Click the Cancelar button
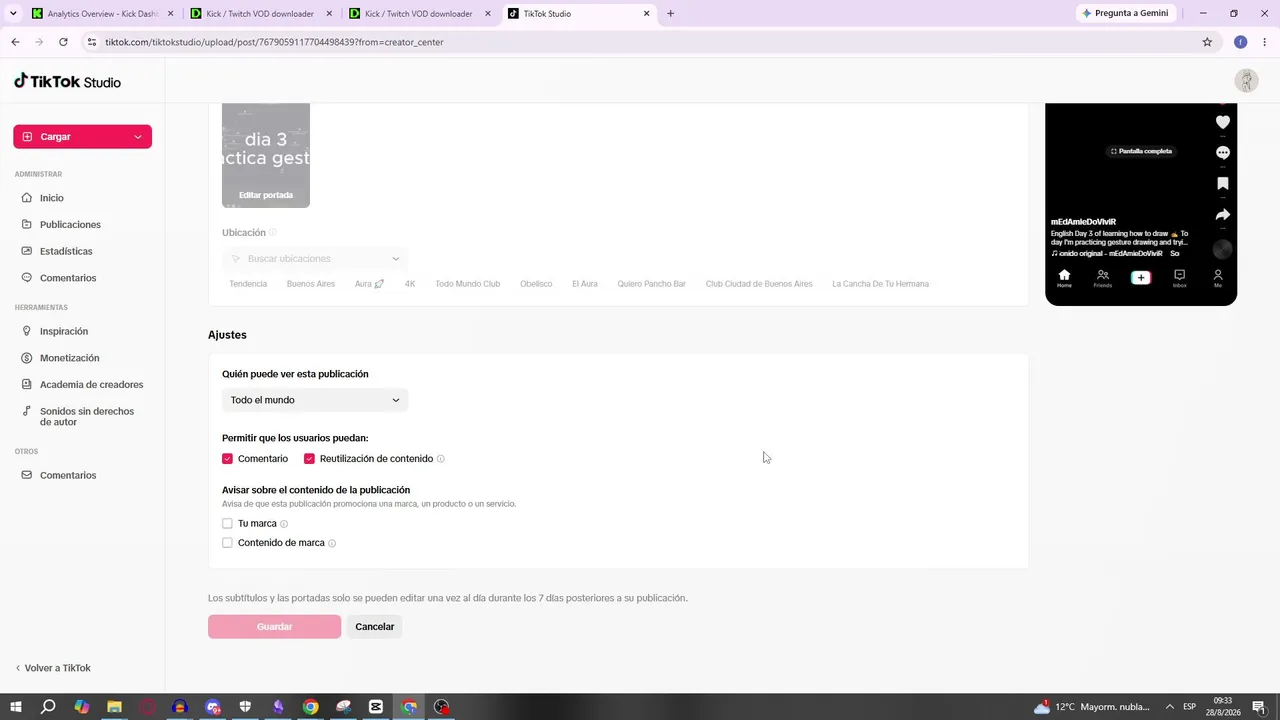 375,627
